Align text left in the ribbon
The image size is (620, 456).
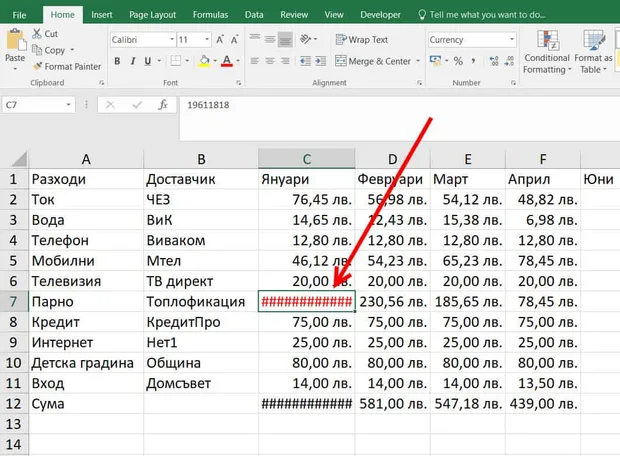tap(254, 61)
